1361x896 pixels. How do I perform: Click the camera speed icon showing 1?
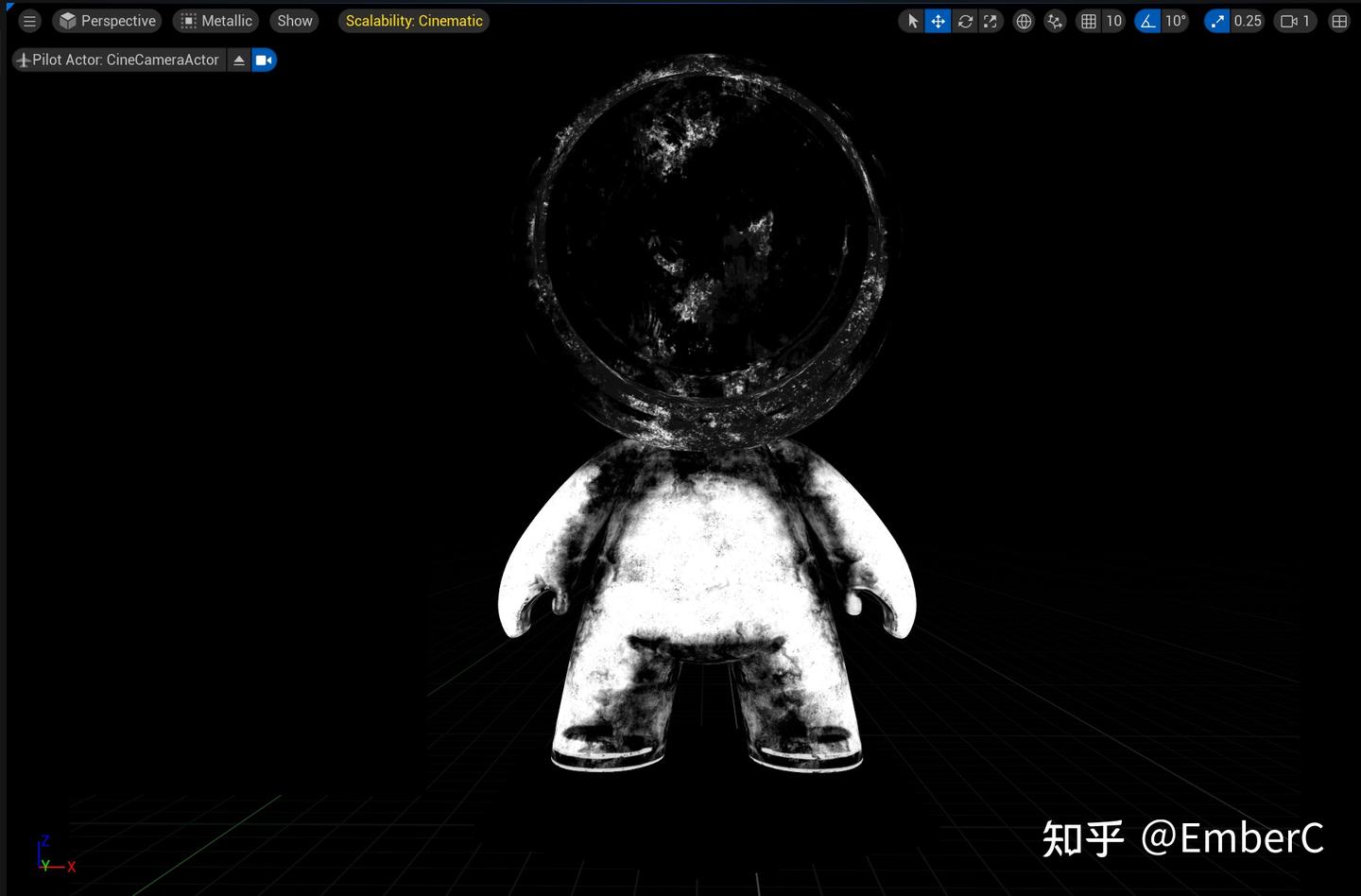pyautogui.click(x=1294, y=20)
